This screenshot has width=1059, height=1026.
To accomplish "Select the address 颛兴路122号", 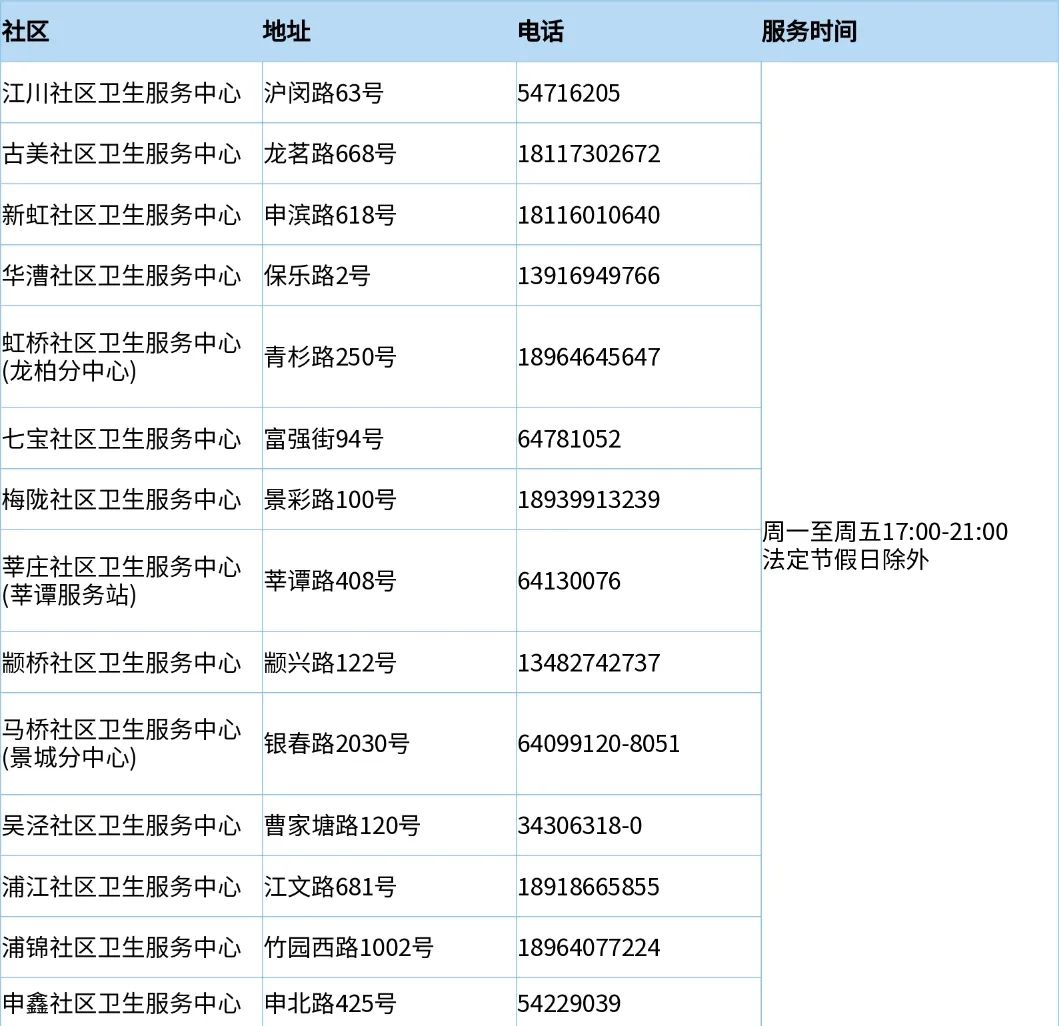I will [x=330, y=663].
